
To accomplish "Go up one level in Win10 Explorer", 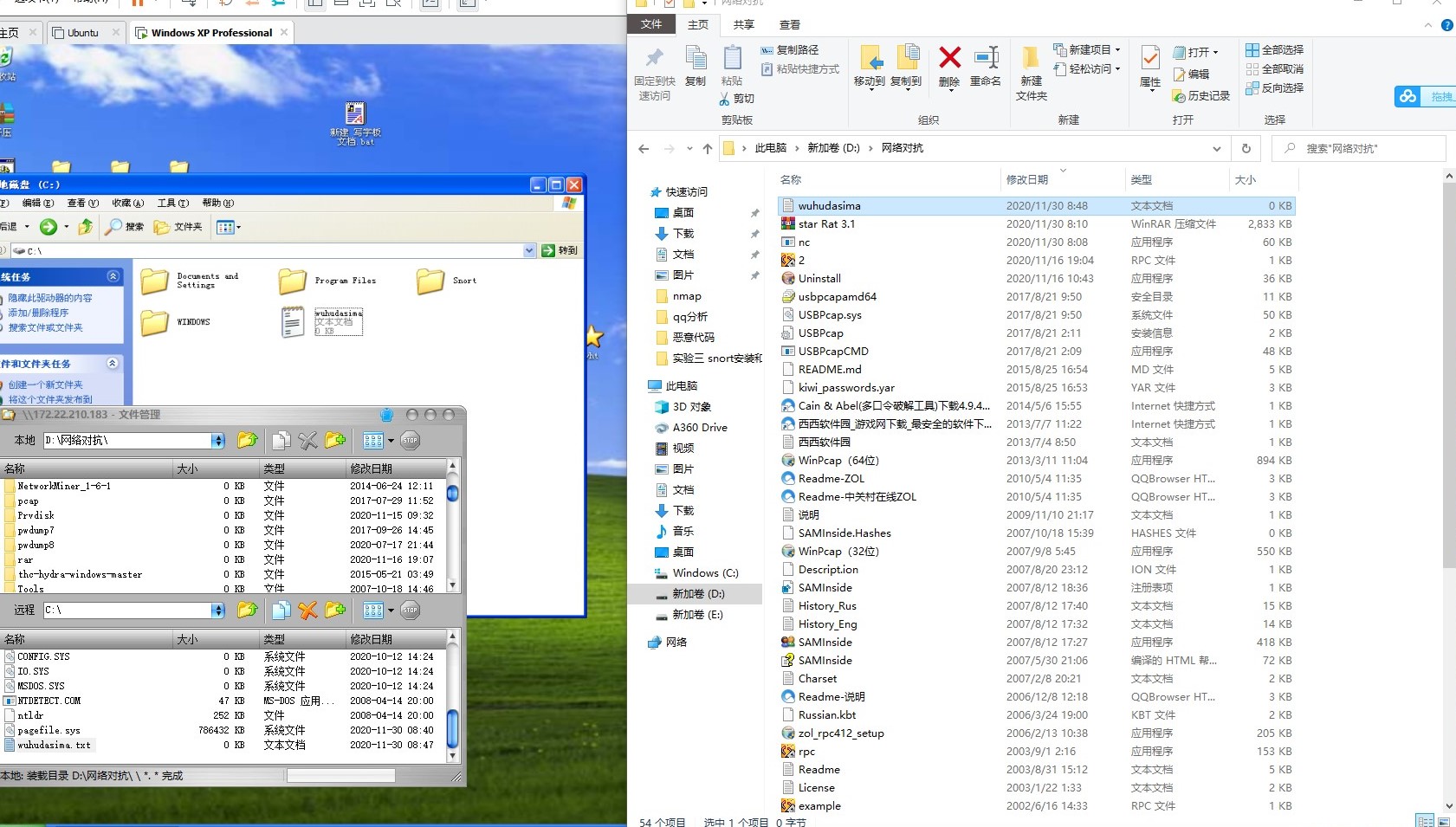I will [708, 148].
